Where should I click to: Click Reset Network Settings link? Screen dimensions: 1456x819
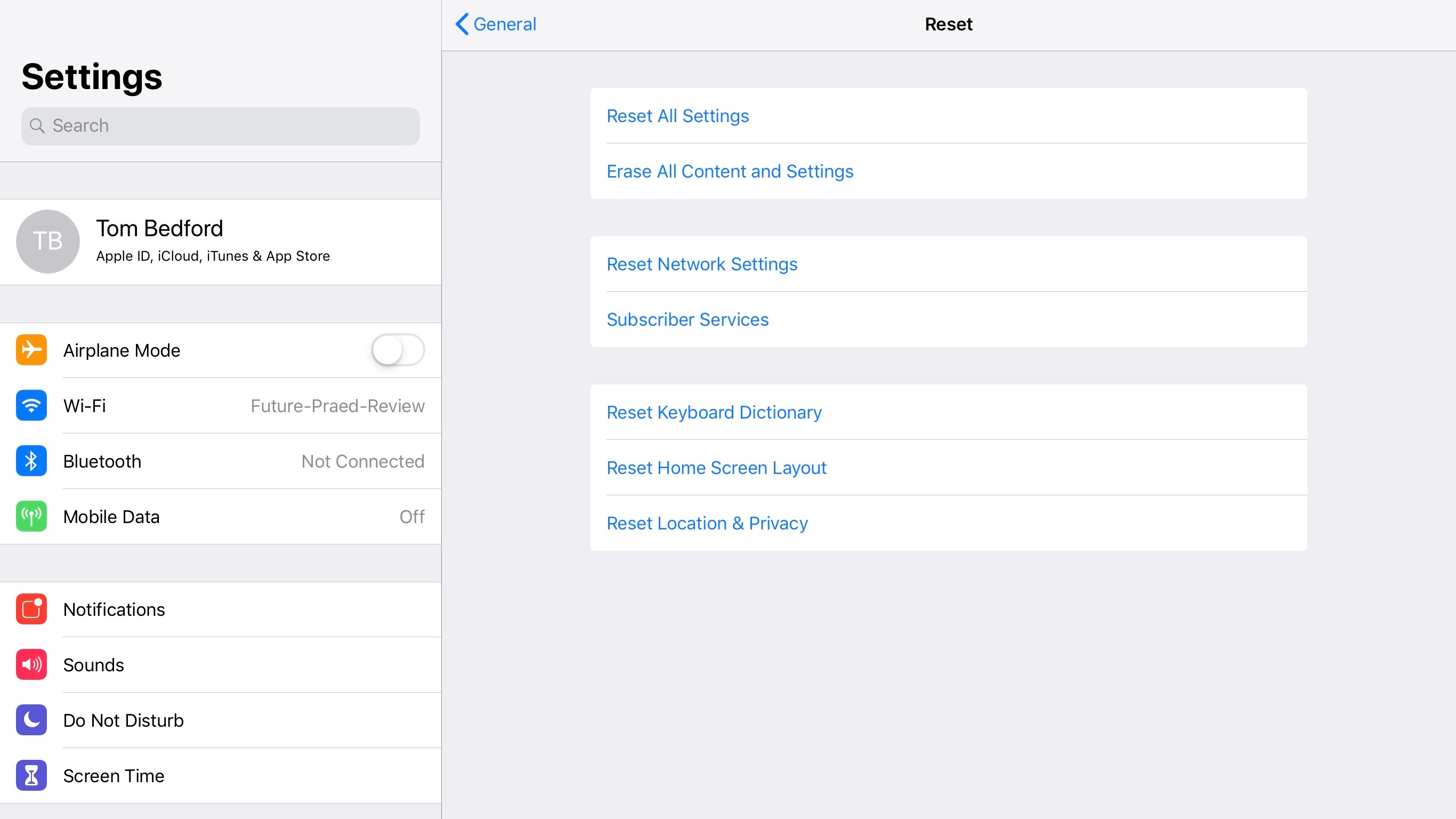click(702, 263)
